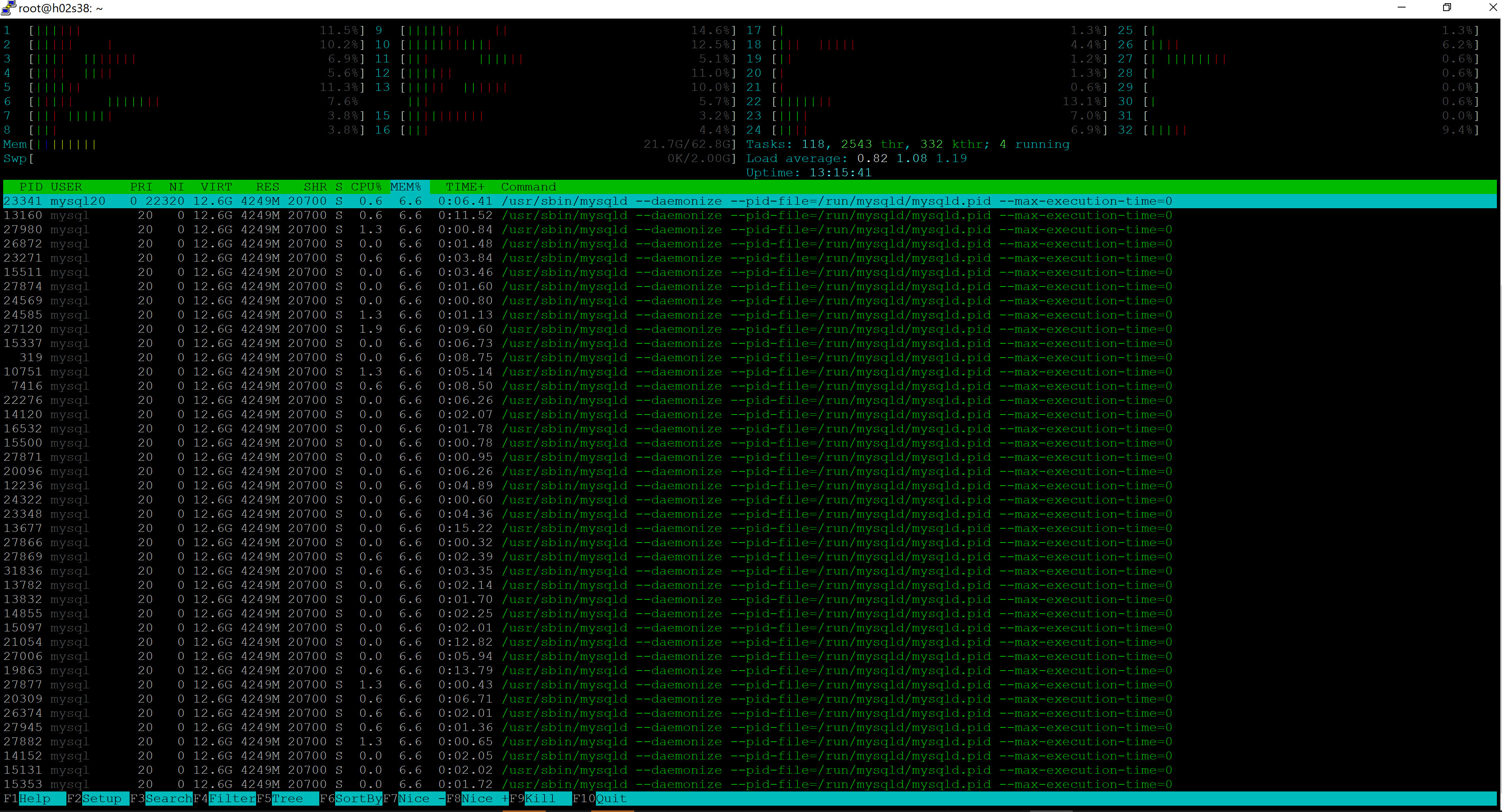Select the process row with PID 7416
Image resolution: width=1502 pixels, height=812 pixels.
pyautogui.click(x=750, y=386)
